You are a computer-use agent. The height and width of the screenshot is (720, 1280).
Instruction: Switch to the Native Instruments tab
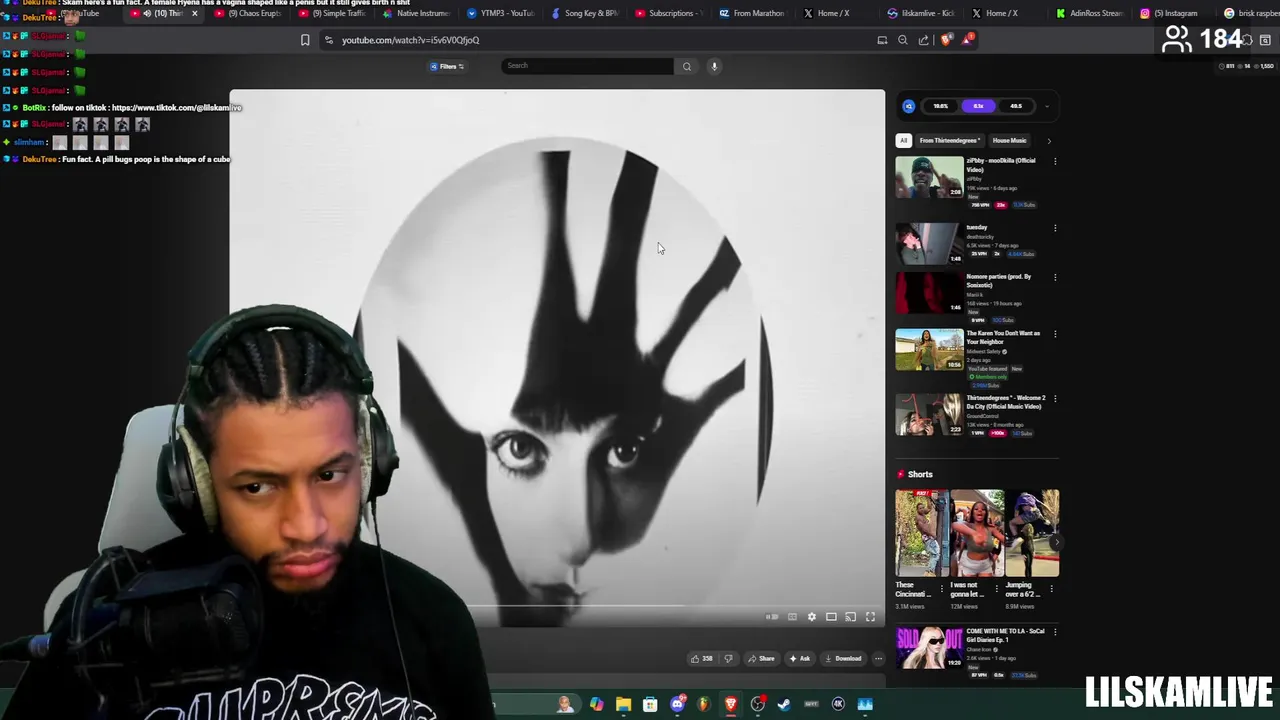416,13
